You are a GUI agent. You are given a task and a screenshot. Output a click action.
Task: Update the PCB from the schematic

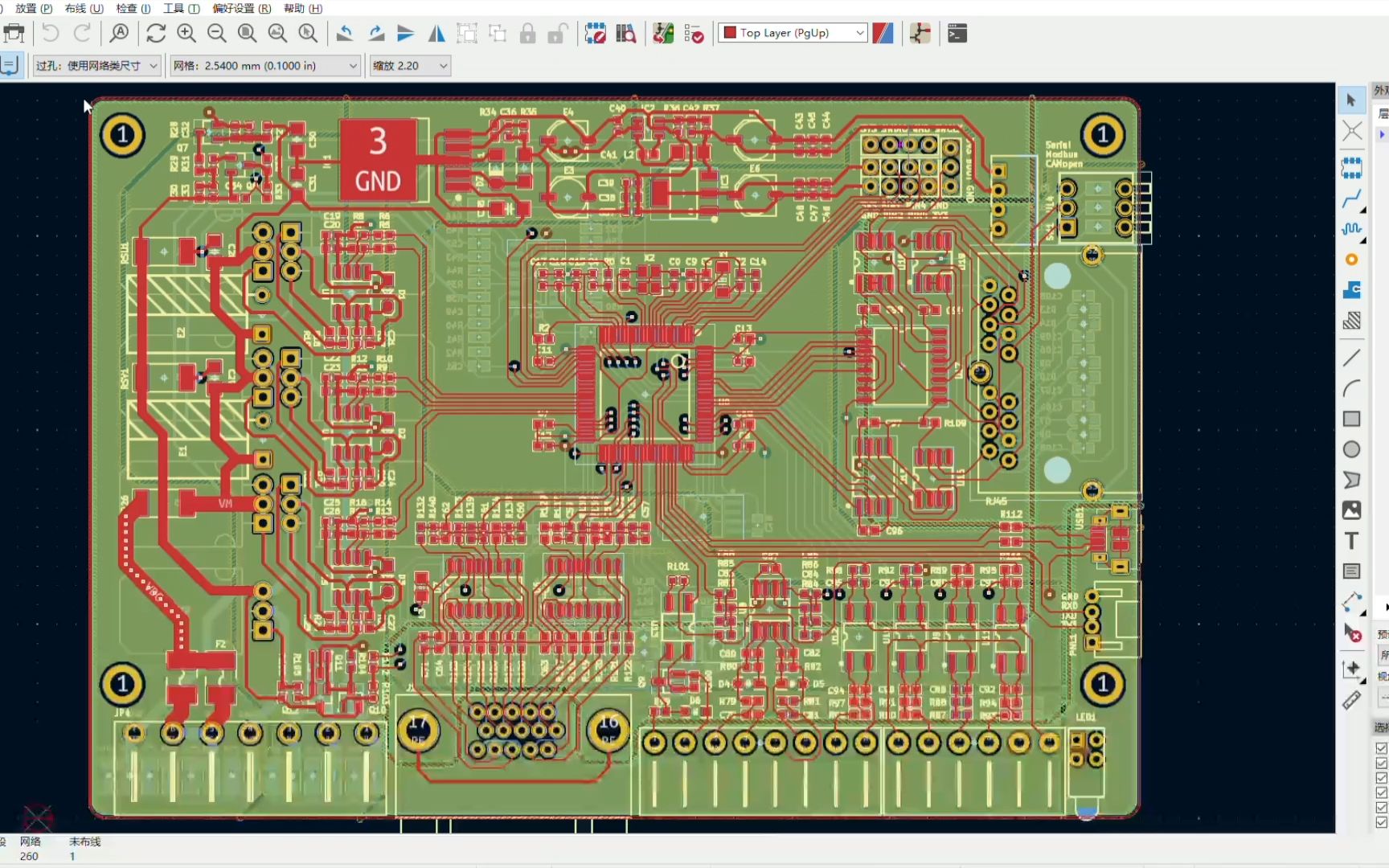tap(663, 33)
